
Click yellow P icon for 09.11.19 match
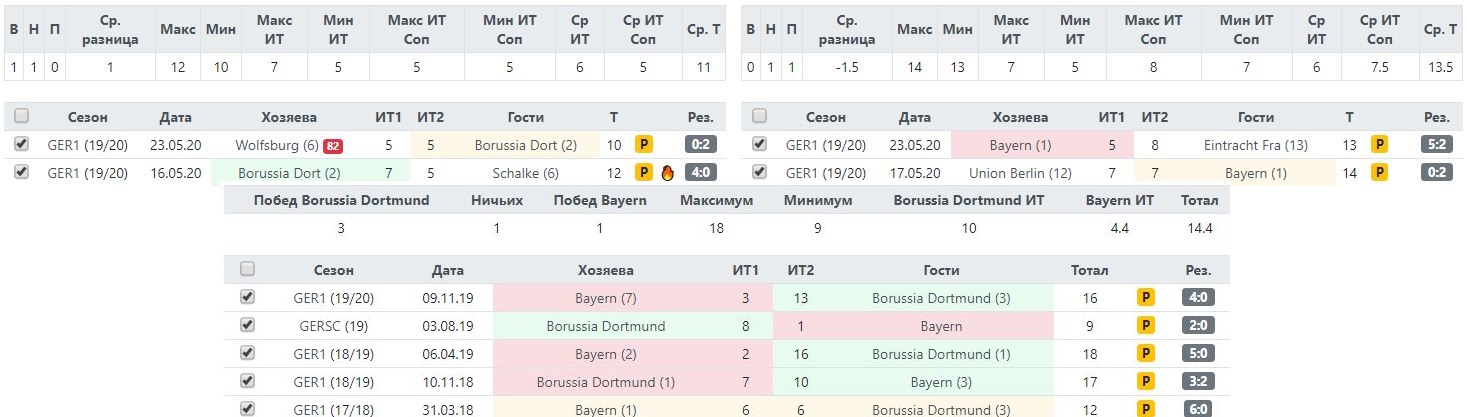click(x=1146, y=298)
